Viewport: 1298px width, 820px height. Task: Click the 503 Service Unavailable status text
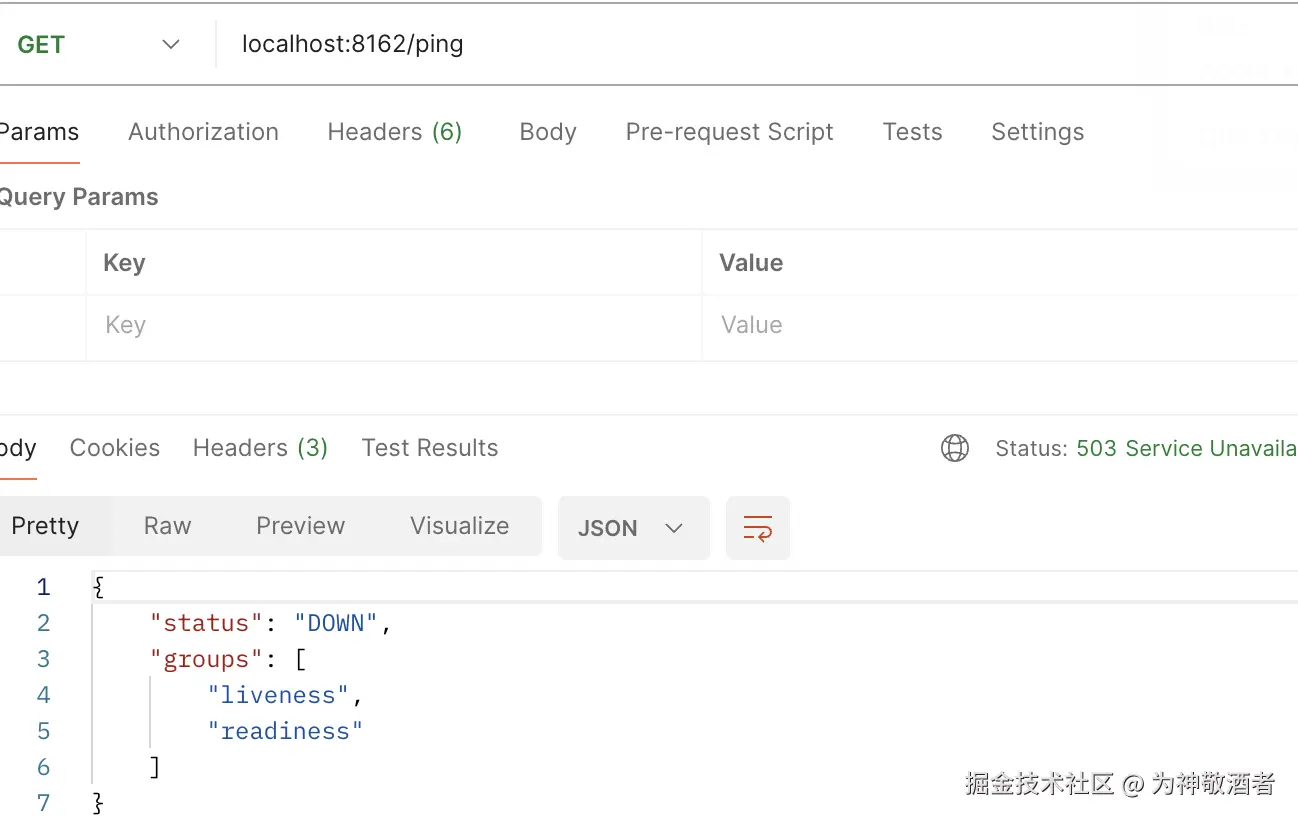pos(1186,448)
